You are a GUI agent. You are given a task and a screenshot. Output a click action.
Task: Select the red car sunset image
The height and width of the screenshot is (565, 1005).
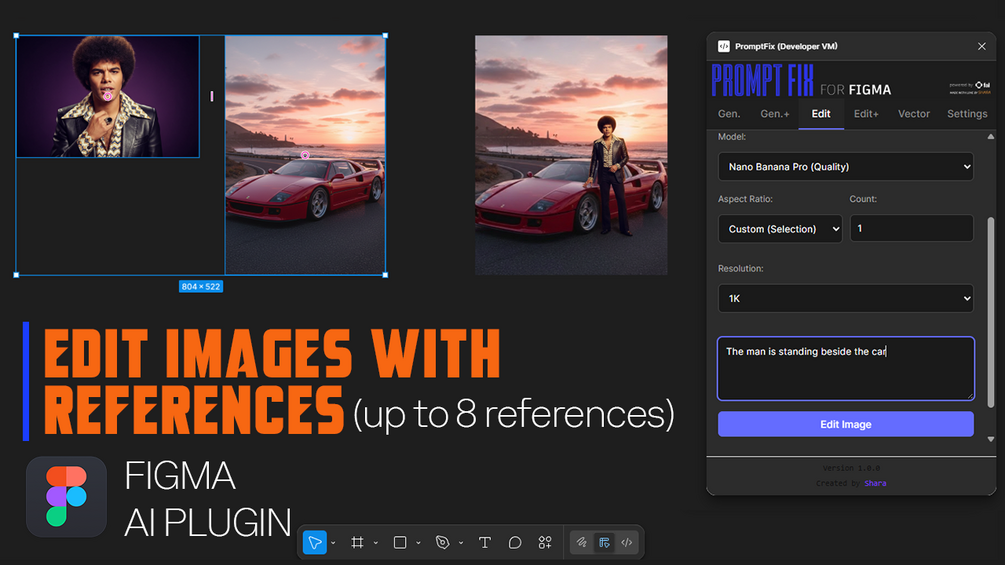(305, 155)
